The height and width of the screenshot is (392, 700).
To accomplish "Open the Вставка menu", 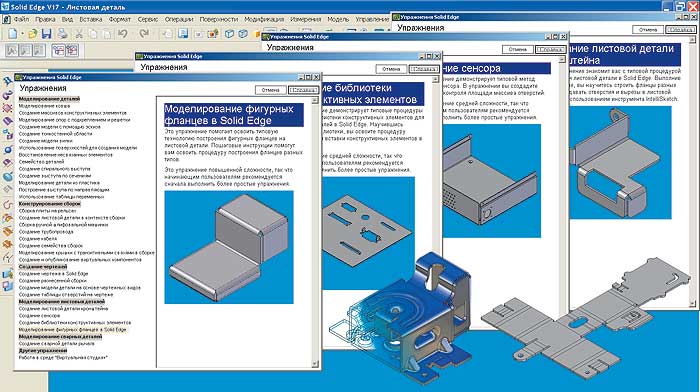I will [91, 20].
